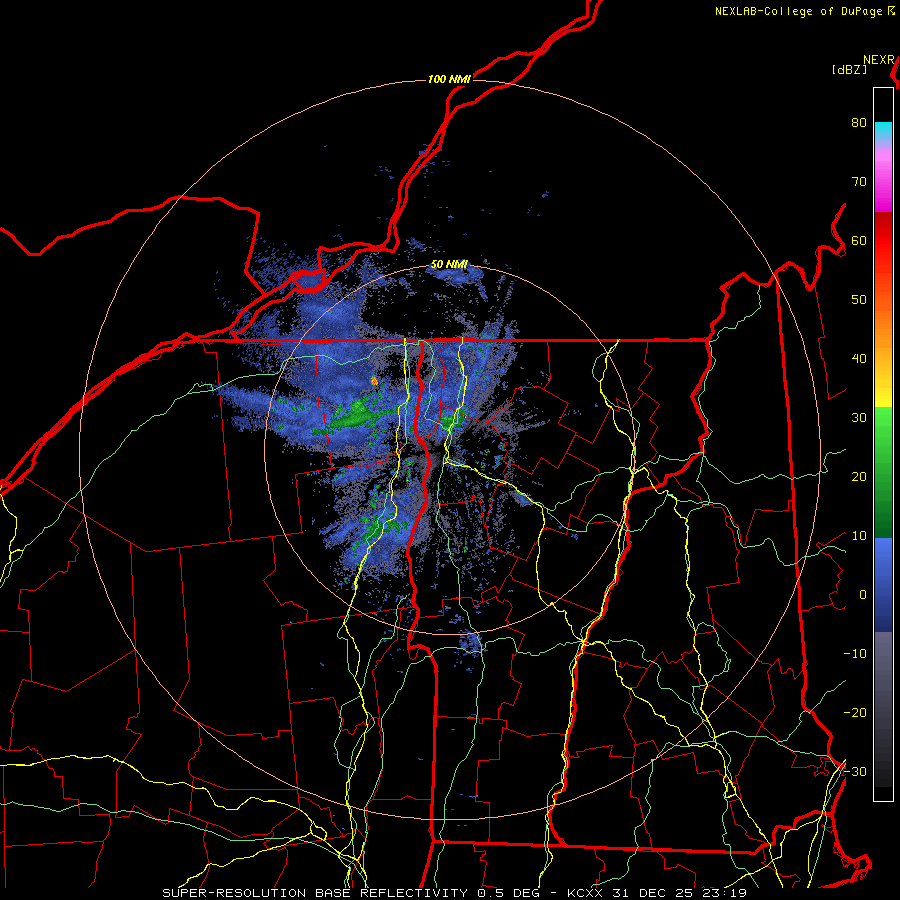Click the [dBZ] unit label
The image size is (900, 900).
click(x=849, y=70)
